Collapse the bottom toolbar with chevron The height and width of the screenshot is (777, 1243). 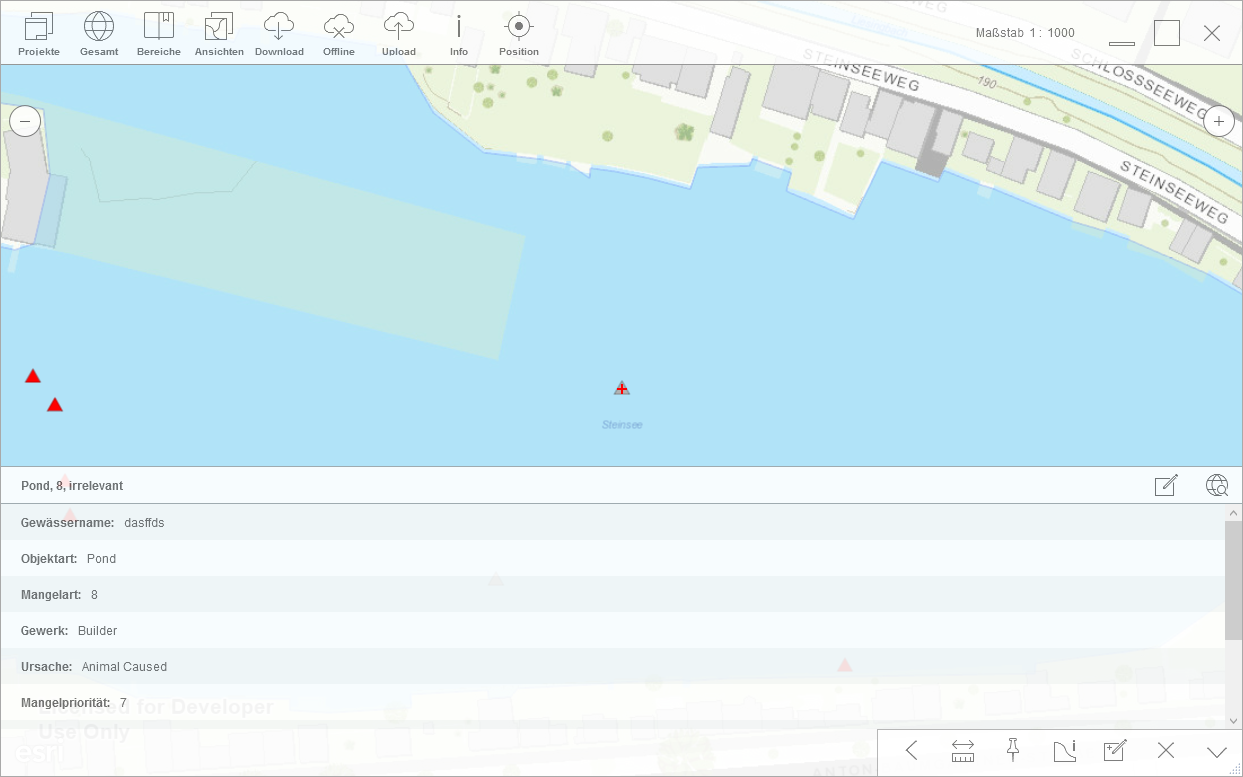1217,752
